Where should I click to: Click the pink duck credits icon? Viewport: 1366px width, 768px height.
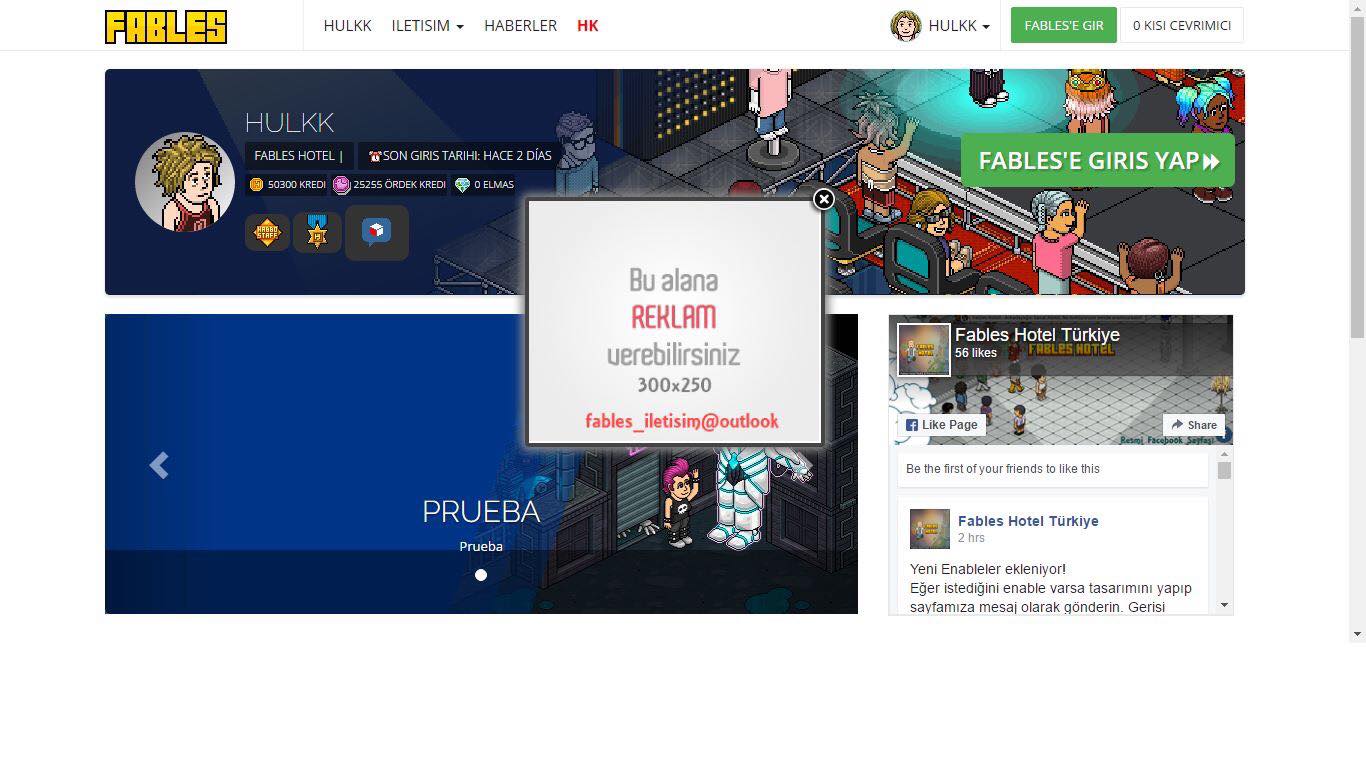pyautogui.click(x=341, y=185)
